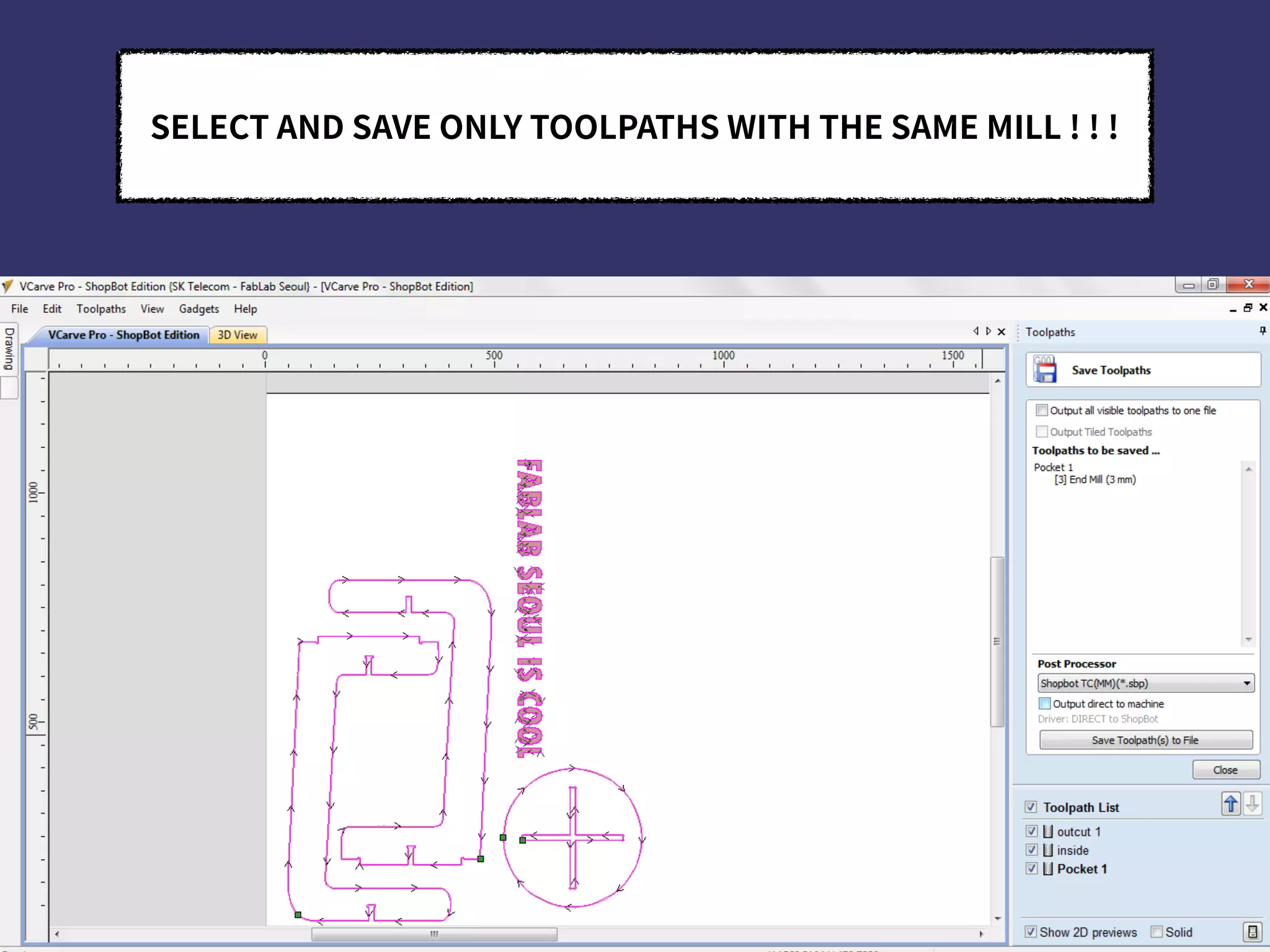The width and height of the screenshot is (1270, 952).
Task: Move toolpath up with blue arrow
Action: [1231, 804]
